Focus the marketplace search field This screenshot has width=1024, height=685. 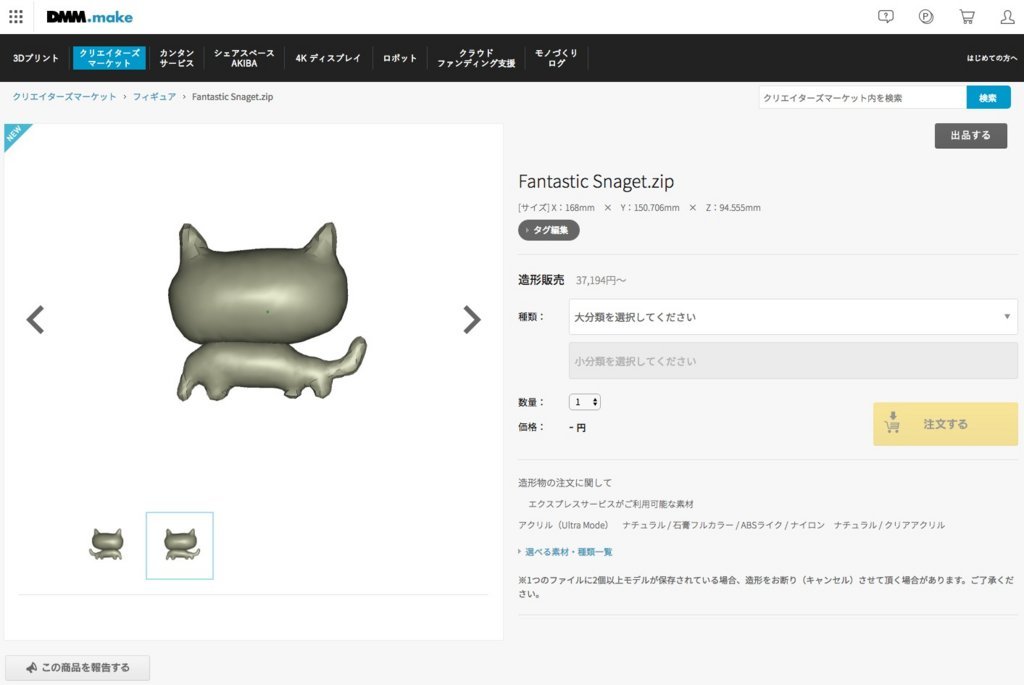[862, 97]
